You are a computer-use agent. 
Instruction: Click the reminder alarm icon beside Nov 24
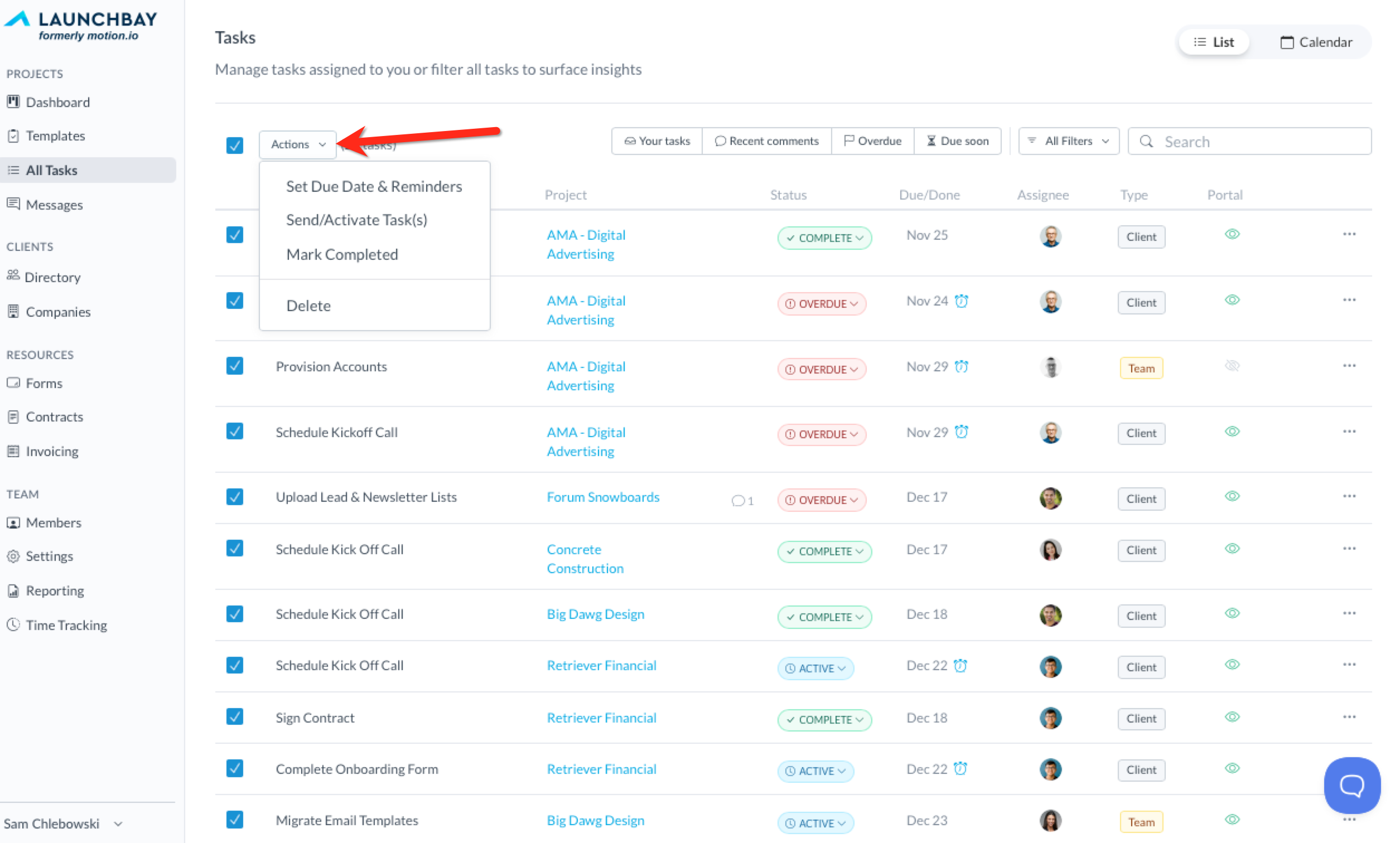click(962, 301)
